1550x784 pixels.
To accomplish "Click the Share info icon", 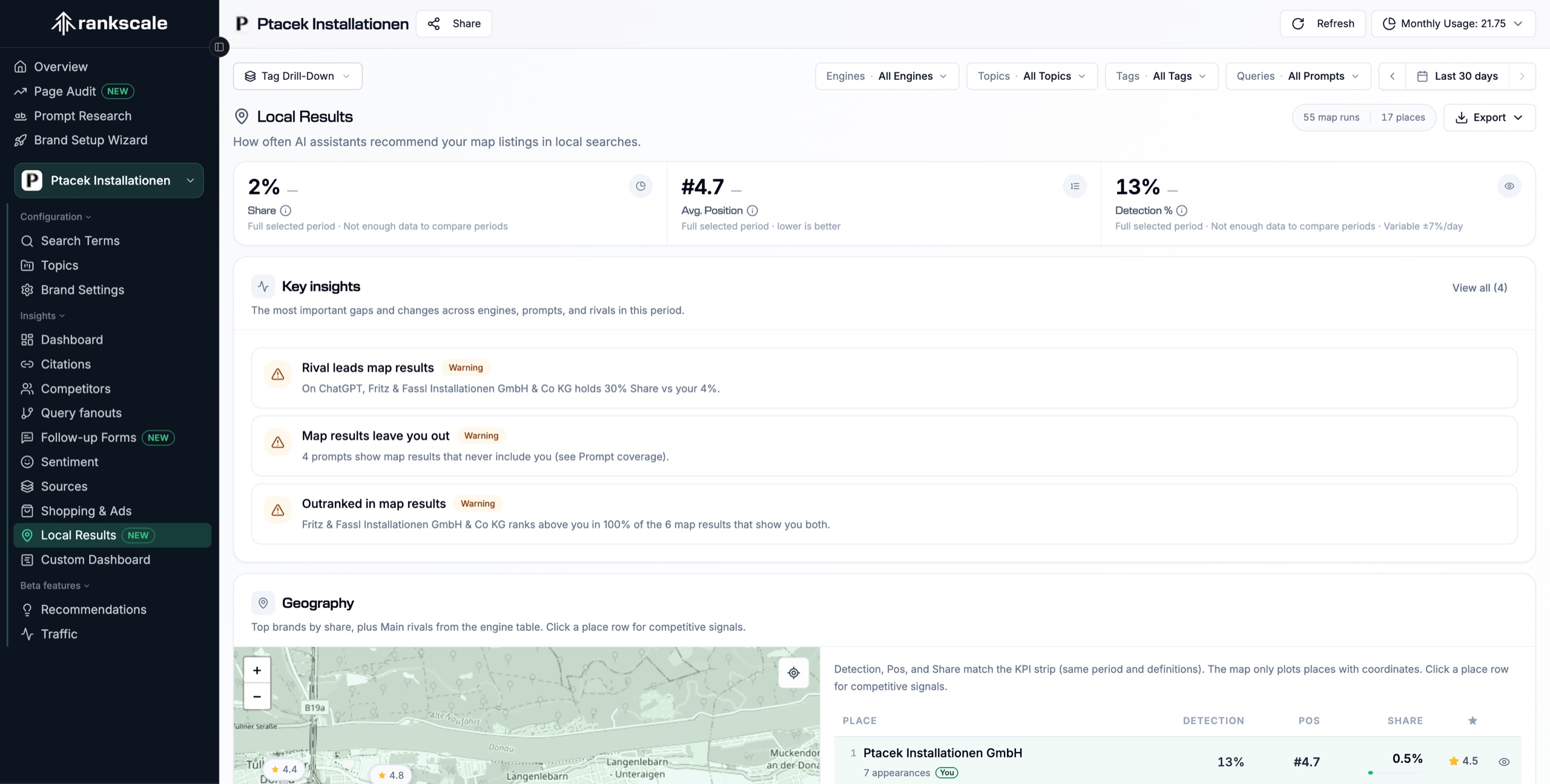I will [x=286, y=211].
